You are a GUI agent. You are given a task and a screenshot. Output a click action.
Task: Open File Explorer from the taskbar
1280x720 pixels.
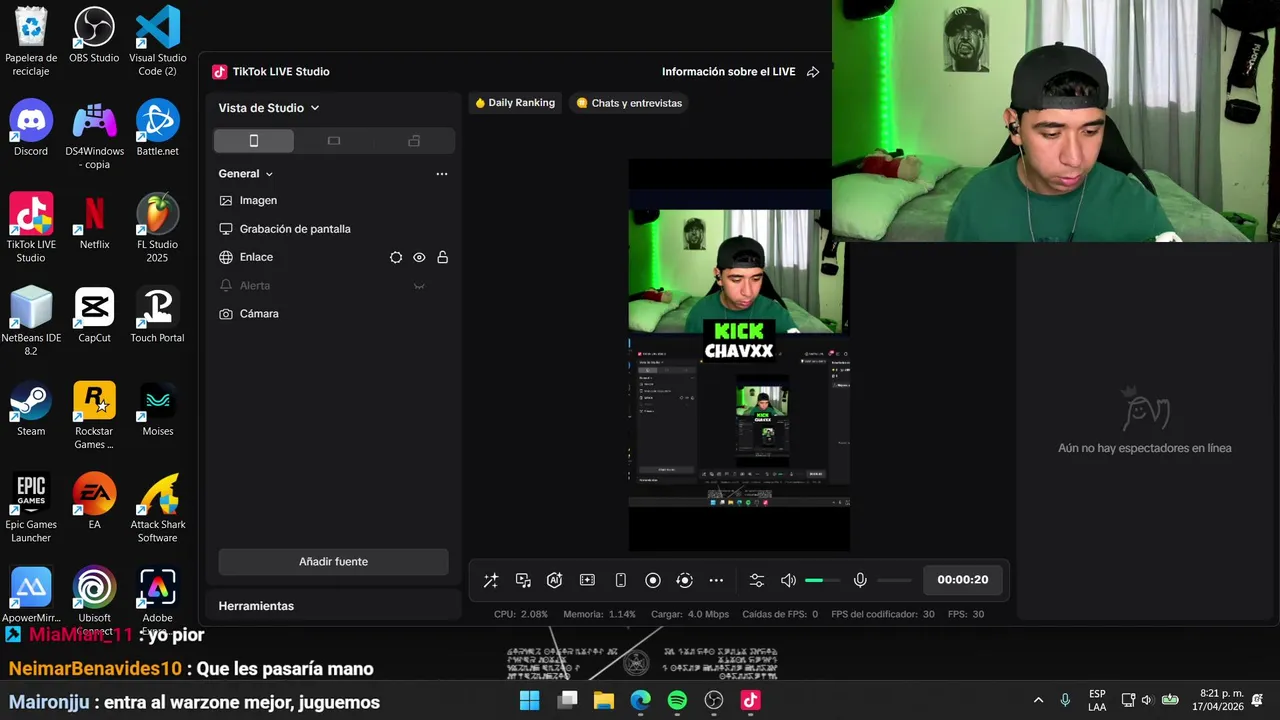[x=604, y=700]
